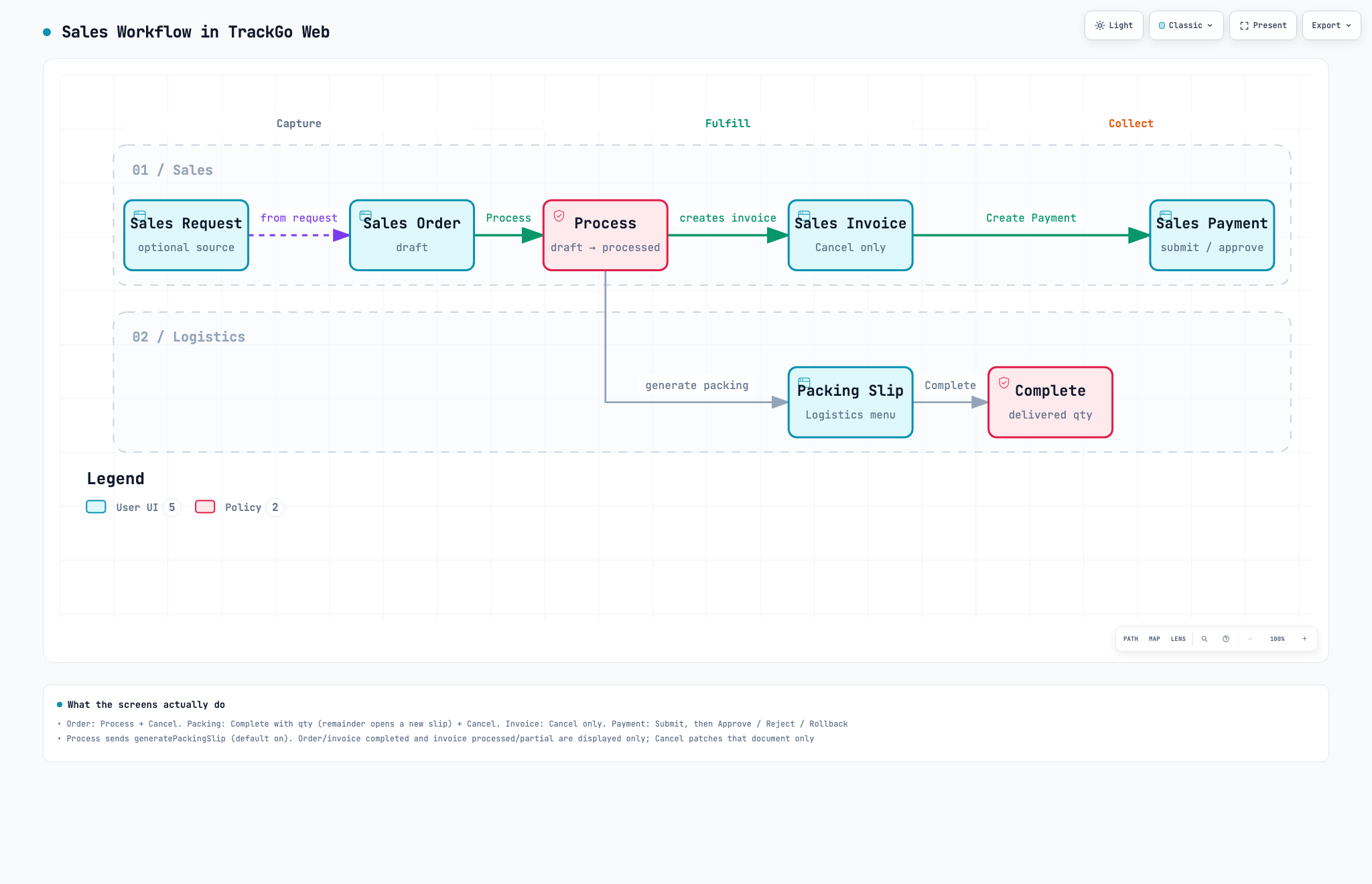Image resolution: width=1372 pixels, height=884 pixels.
Task: Click the Policy legend swatch
Action: pyautogui.click(x=205, y=507)
